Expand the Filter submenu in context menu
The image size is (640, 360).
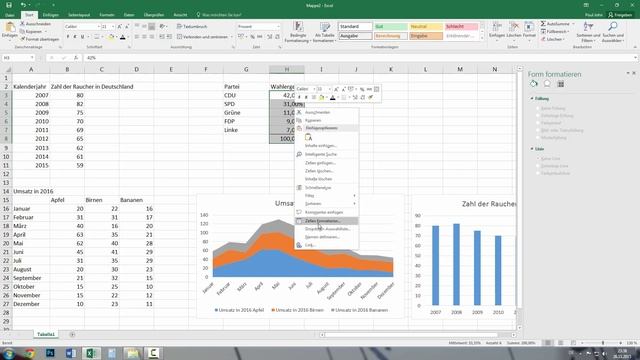(x=354, y=196)
